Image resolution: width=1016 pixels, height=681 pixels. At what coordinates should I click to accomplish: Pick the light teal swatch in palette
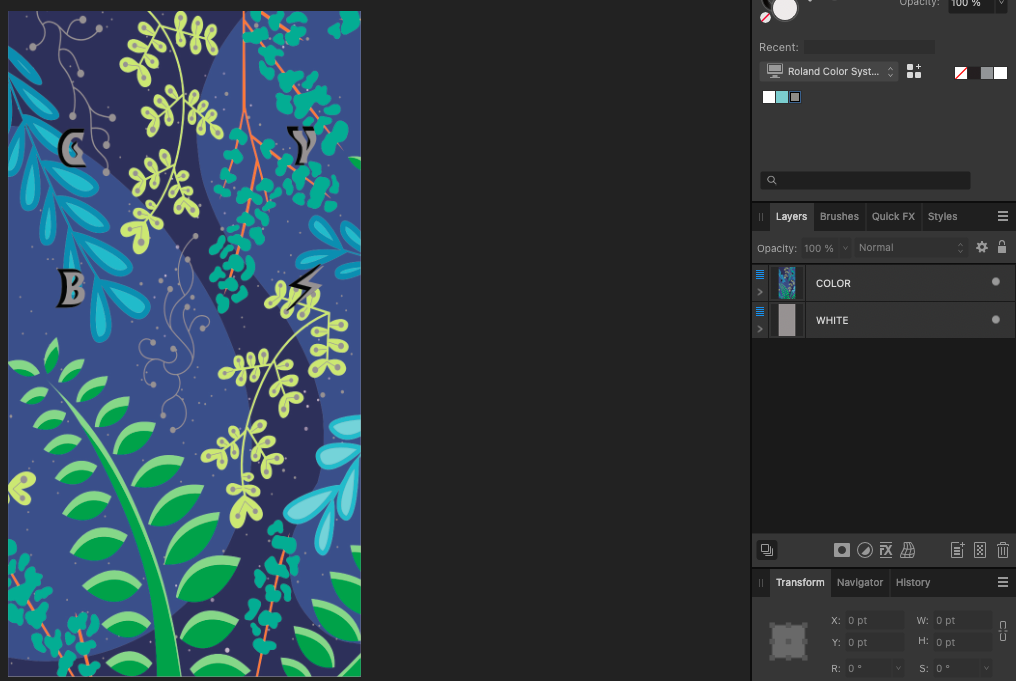(x=782, y=97)
